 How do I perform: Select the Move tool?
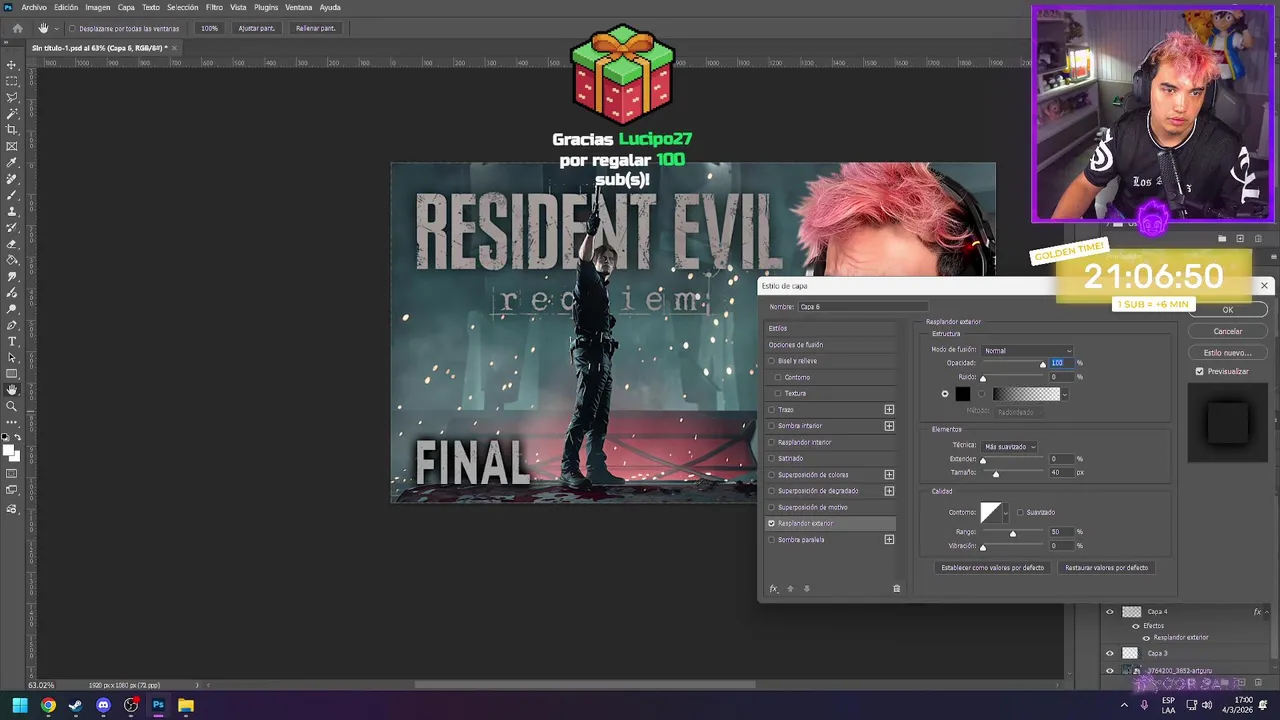(12, 65)
